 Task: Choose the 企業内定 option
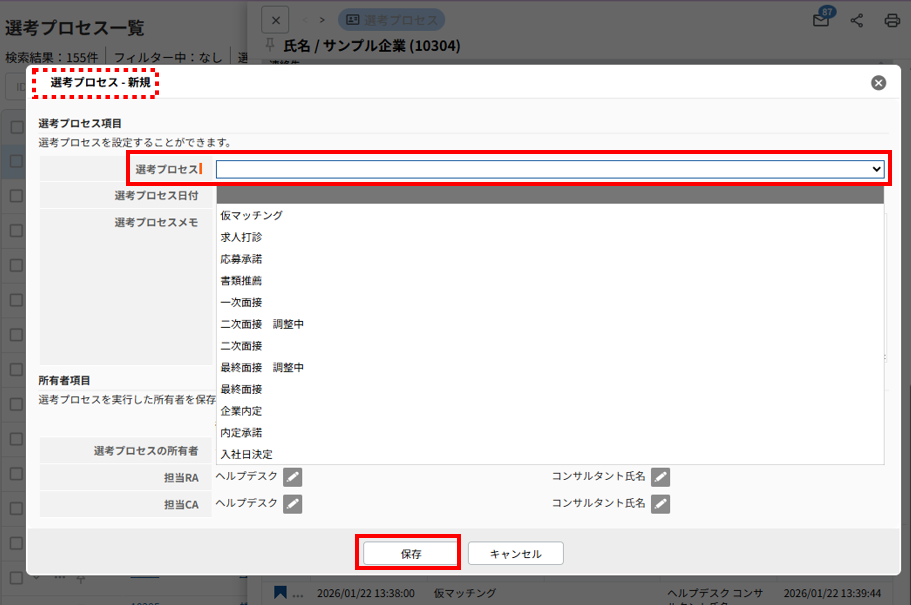(x=241, y=411)
